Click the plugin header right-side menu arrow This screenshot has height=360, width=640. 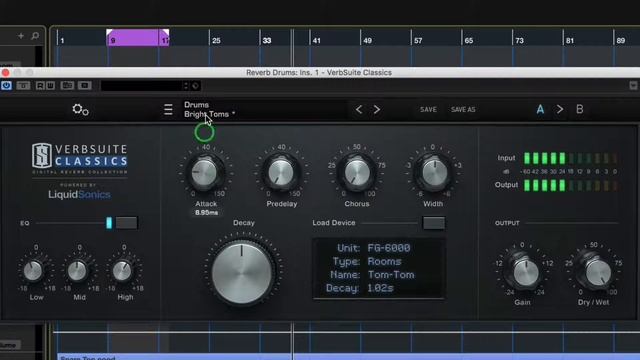click(633, 85)
